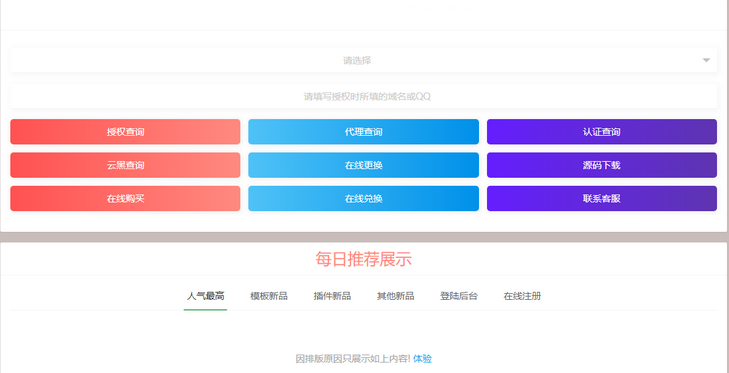This screenshot has height=373, width=729.
Task: Open the 在线注册 tab
Action: pyautogui.click(x=522, y=296)
